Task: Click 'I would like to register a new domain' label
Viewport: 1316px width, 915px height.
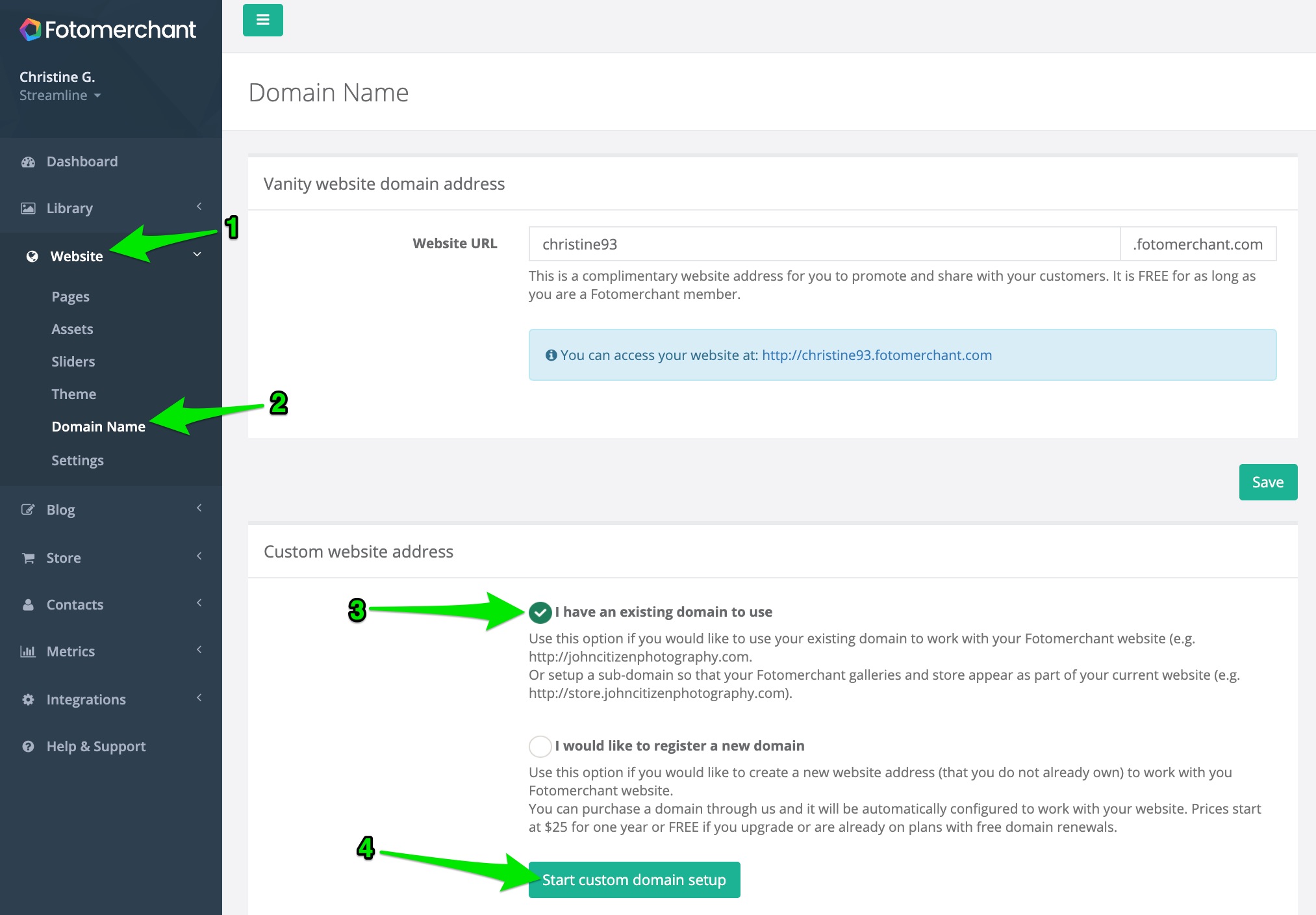Action: point(679,746)
